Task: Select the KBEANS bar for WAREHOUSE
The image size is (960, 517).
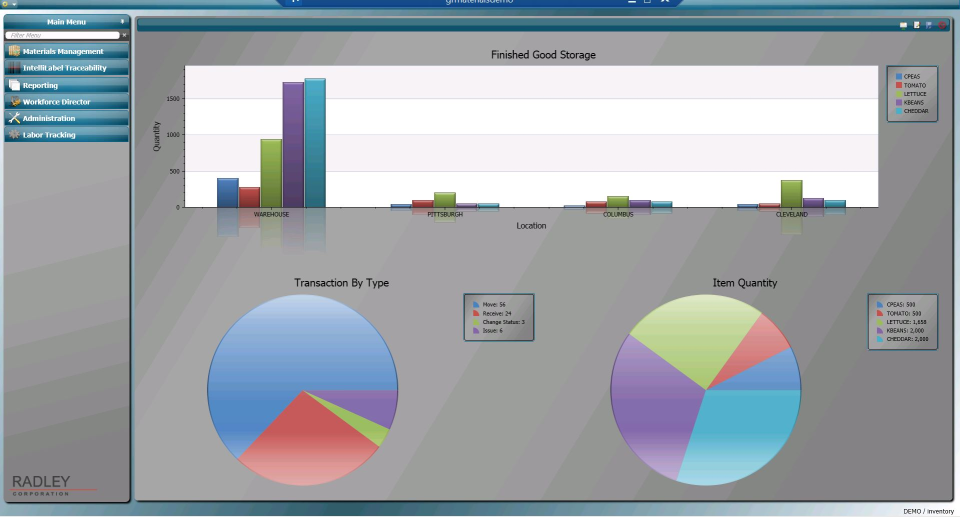Action: (293, 145)
